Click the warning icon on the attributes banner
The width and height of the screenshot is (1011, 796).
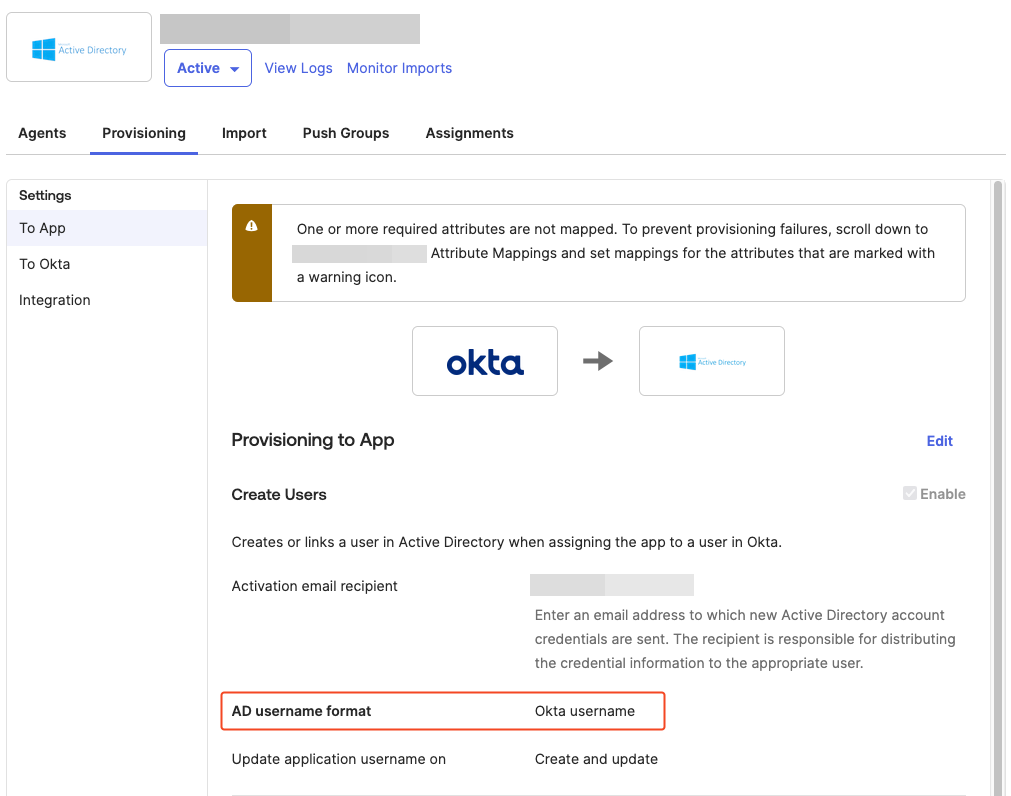pyautogui.click(x=251, y=227)
